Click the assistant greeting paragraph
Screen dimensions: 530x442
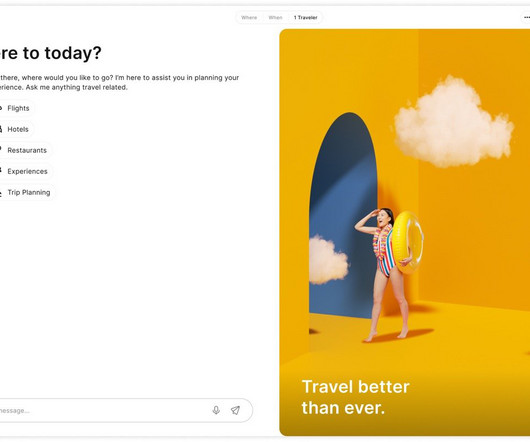[119, 82]
